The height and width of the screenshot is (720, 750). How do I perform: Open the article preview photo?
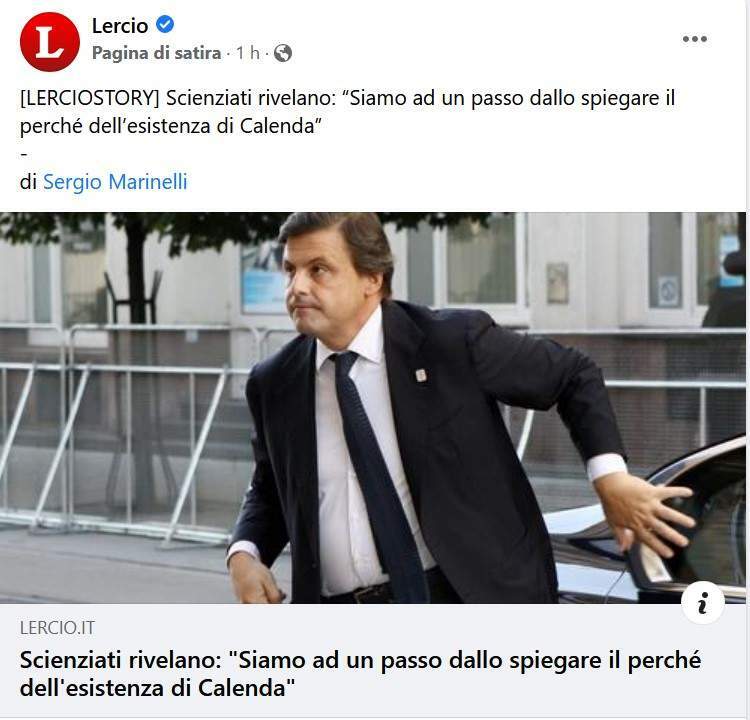(373, 408)
